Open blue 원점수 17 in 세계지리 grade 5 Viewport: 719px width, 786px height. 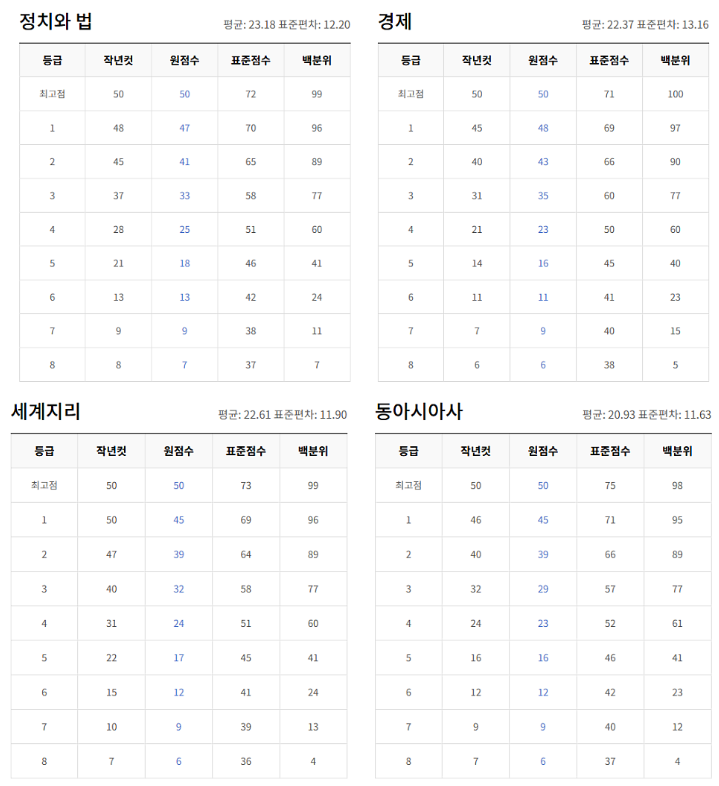pos(178,658)
